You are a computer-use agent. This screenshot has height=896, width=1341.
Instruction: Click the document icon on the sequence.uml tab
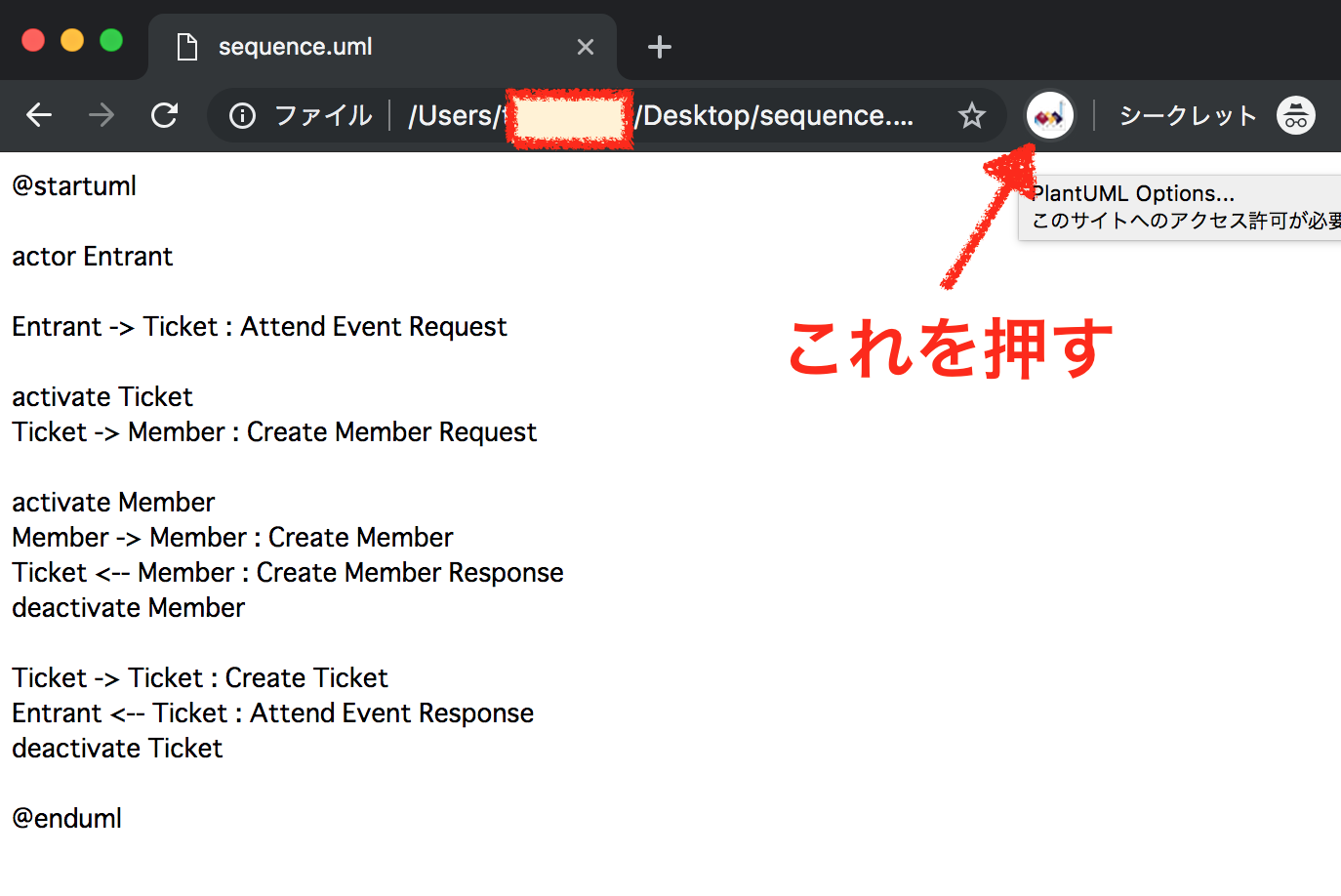coord(186,46)
